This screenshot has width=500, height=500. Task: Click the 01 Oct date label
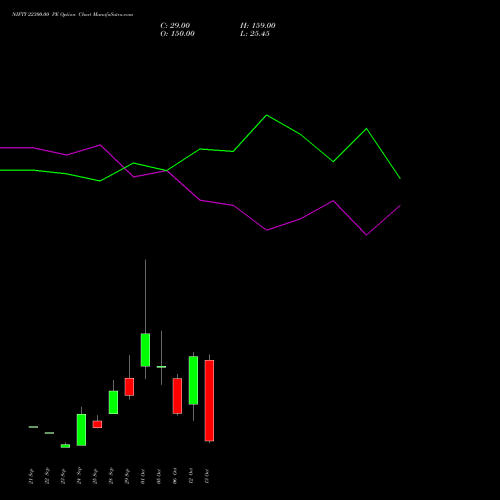pos(143,476)
